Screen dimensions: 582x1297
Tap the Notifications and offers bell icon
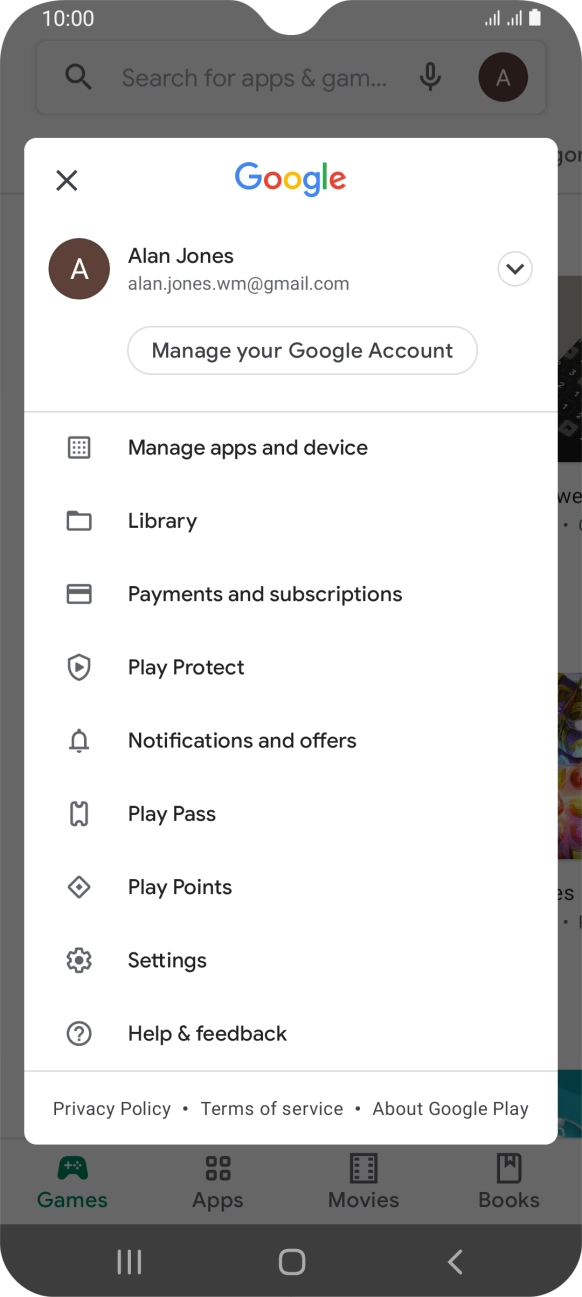coord(79,741)
